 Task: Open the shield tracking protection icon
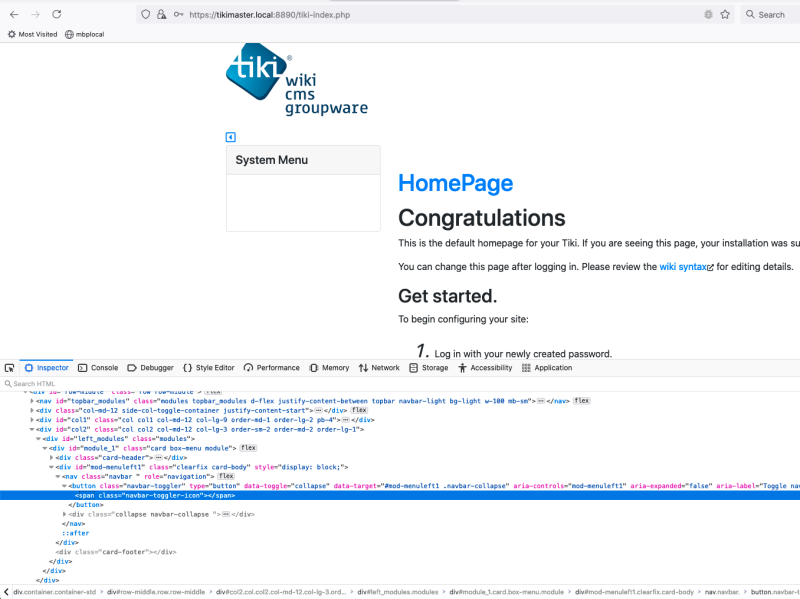pos(145,14)
